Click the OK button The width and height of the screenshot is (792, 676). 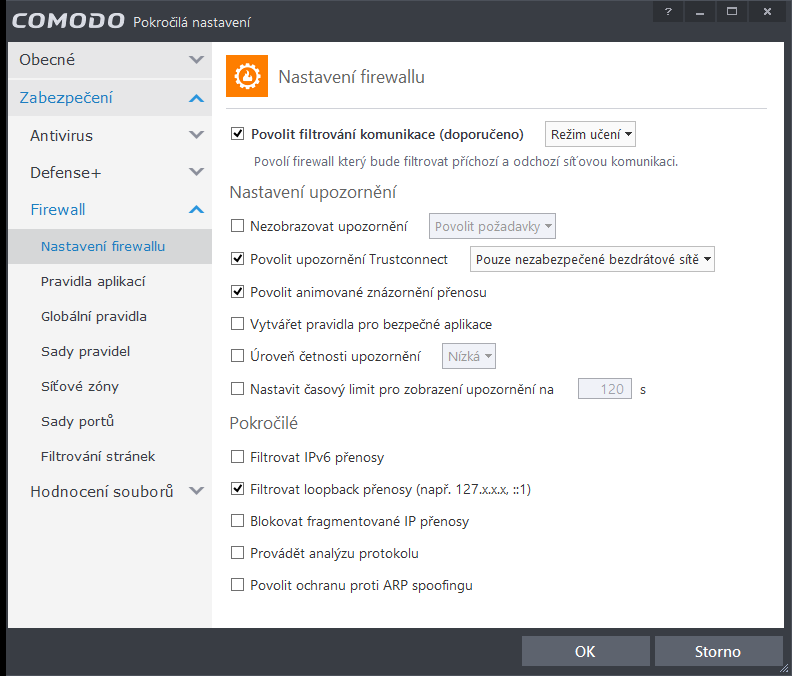click(x=585, y=651)
